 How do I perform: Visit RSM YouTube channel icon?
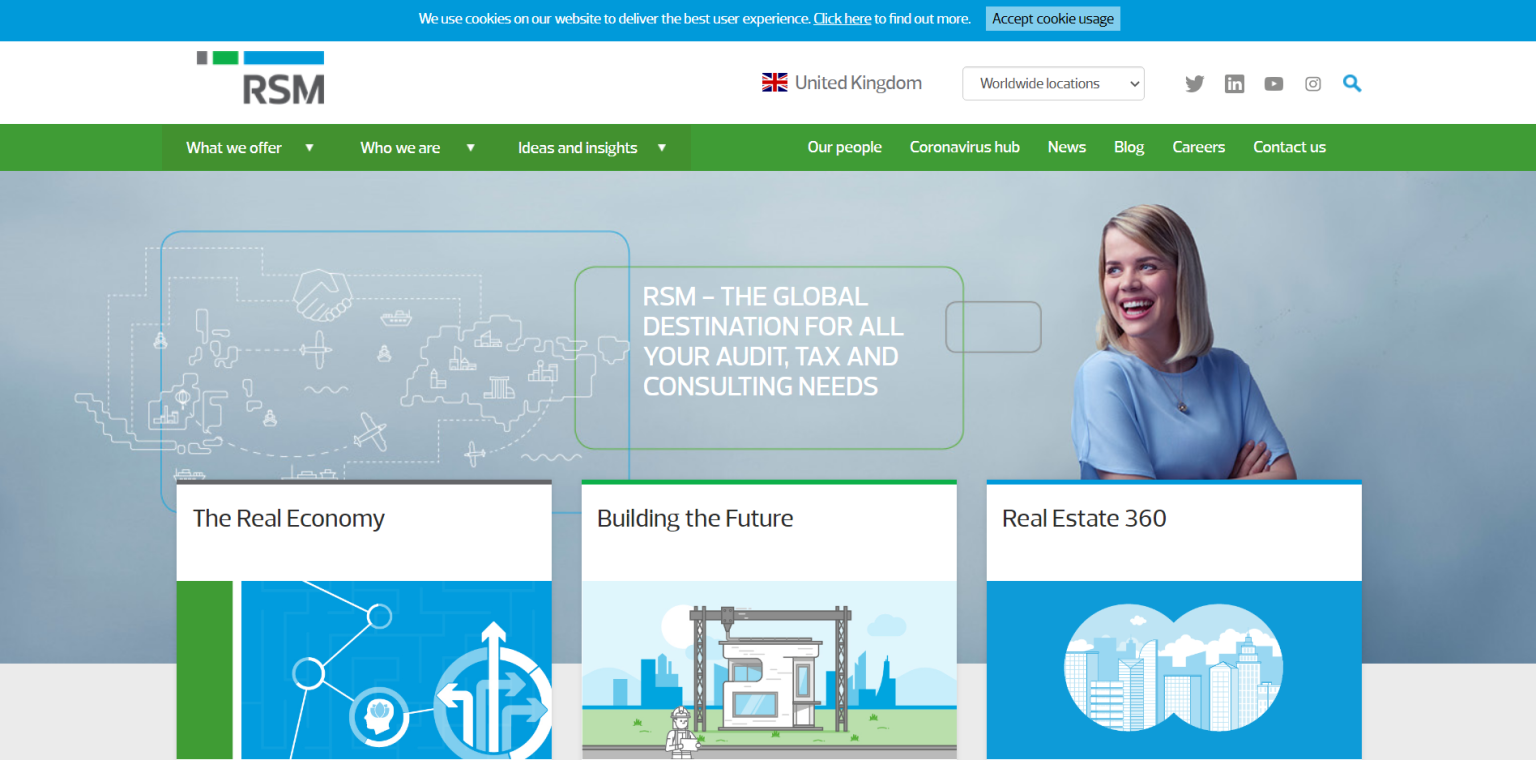click(1273, 84)
